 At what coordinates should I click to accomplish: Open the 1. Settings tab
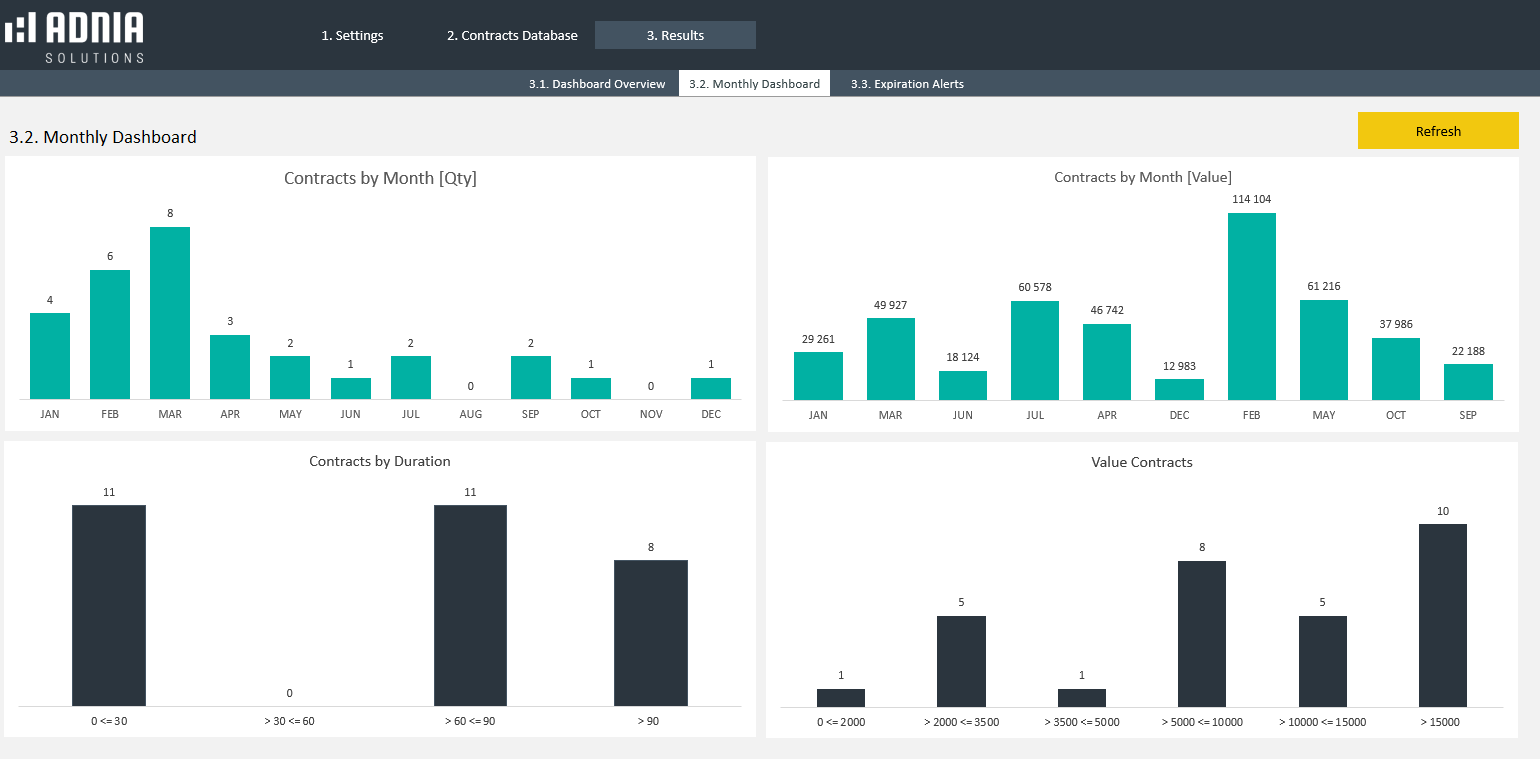pos(352,35)
